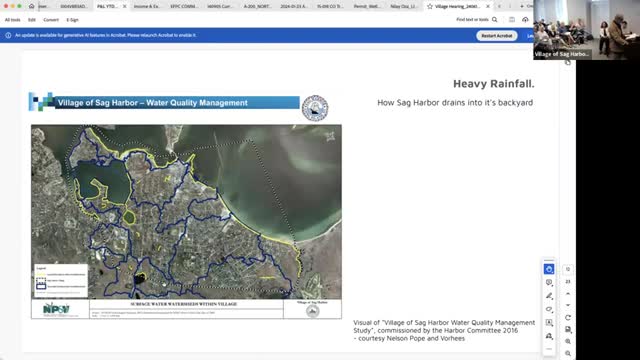Select the comment tool in quick toolbar

coord(549,282)
